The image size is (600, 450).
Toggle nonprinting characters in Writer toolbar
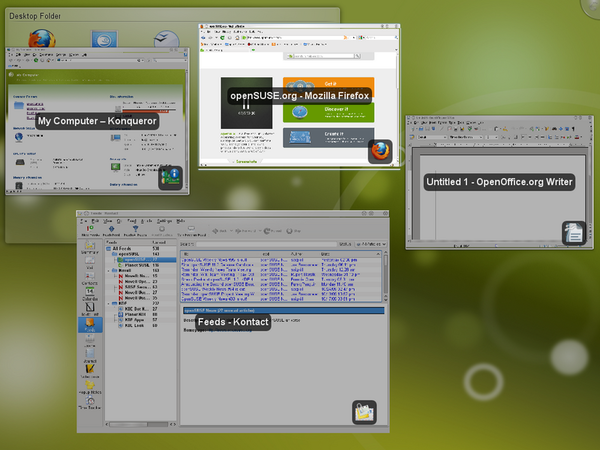(573, 129)
